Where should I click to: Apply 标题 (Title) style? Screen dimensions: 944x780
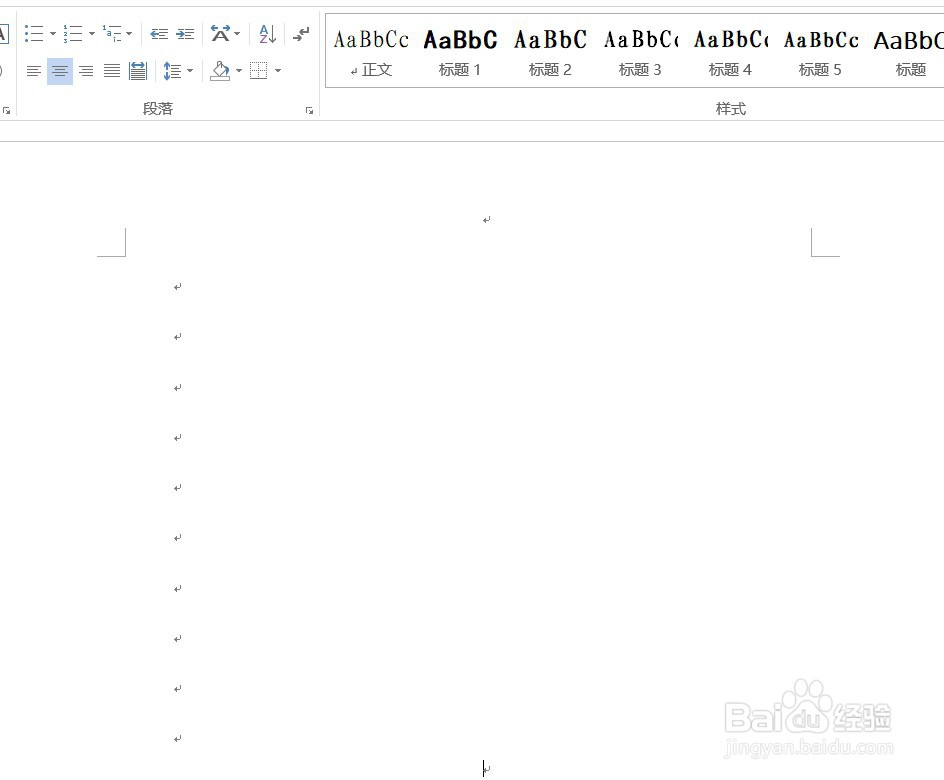click(x=908, y=53)
